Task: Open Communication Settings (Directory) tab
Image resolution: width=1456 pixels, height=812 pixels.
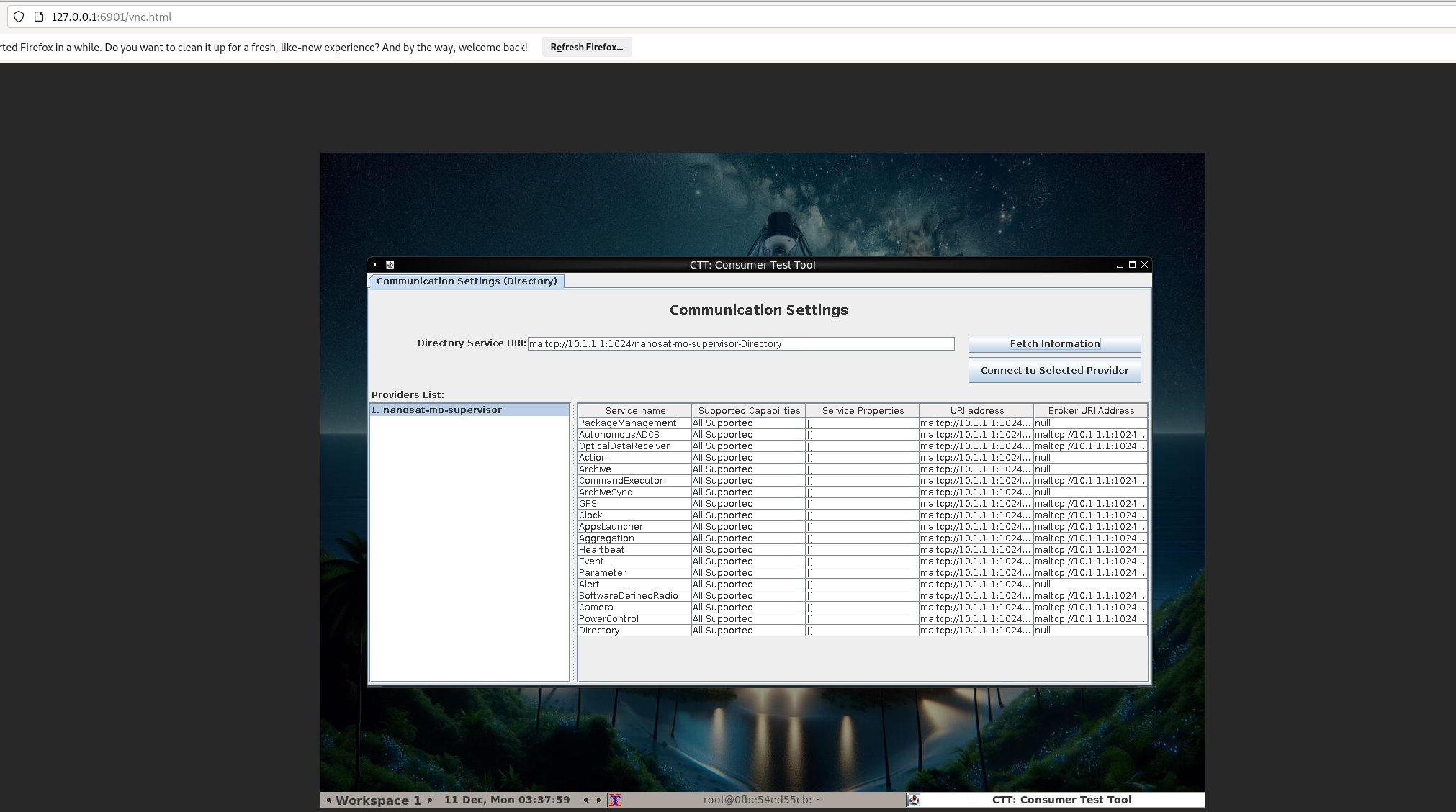Action: click(x=466, y=281)
